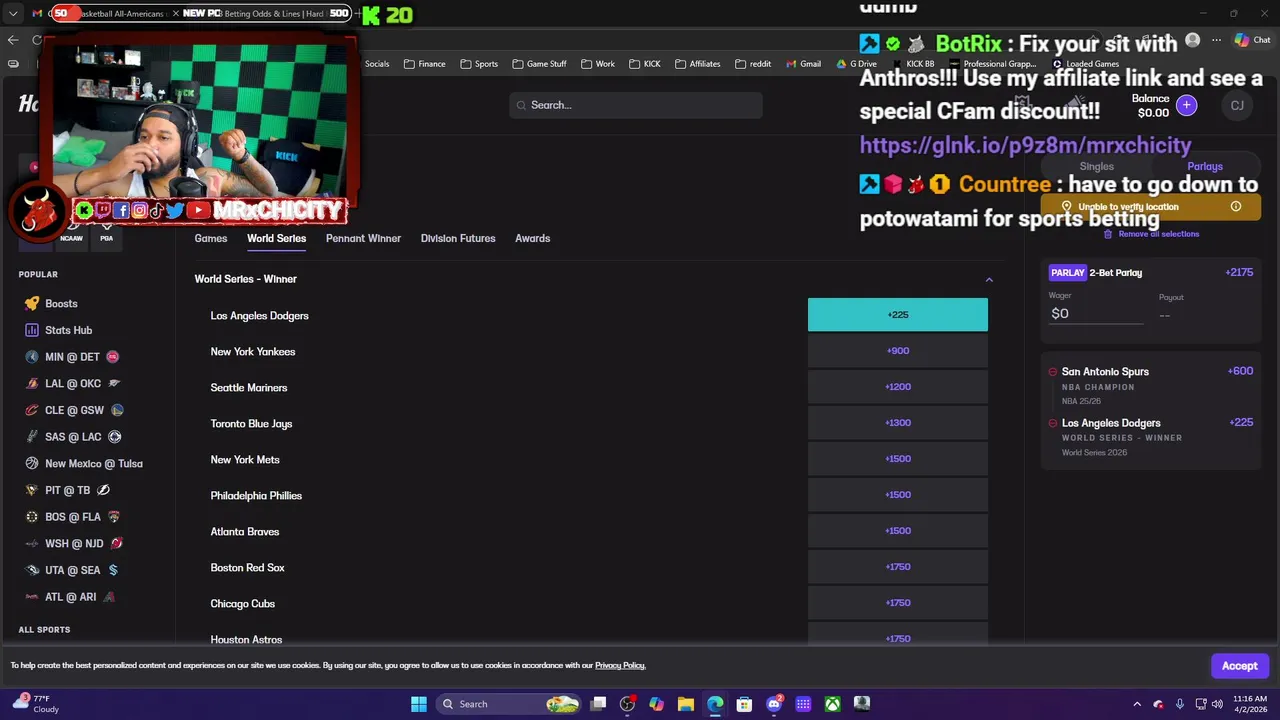Viewport: 1280px width, 720px height.
Task: Open the Boosts rocket icon
Action: [32, 303]
